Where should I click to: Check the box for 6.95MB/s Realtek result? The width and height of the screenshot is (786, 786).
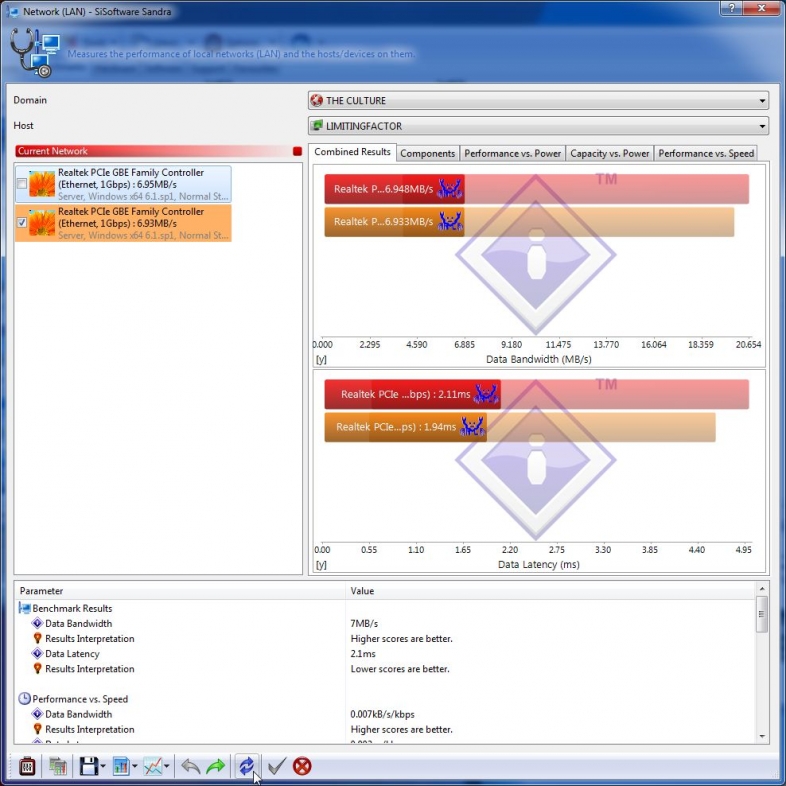[x=22, y=183]
